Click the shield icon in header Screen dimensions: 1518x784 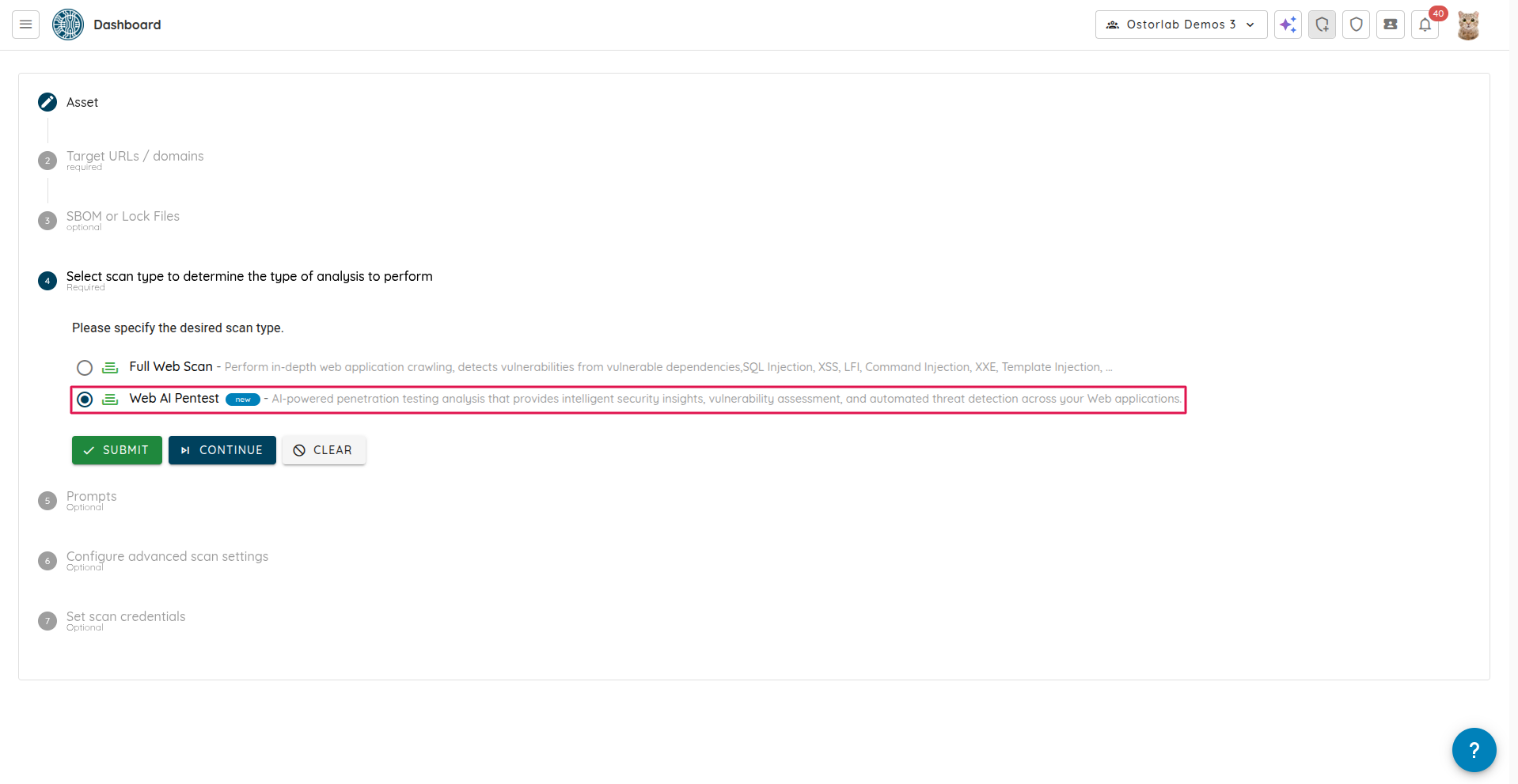(x=1356, y=25)
